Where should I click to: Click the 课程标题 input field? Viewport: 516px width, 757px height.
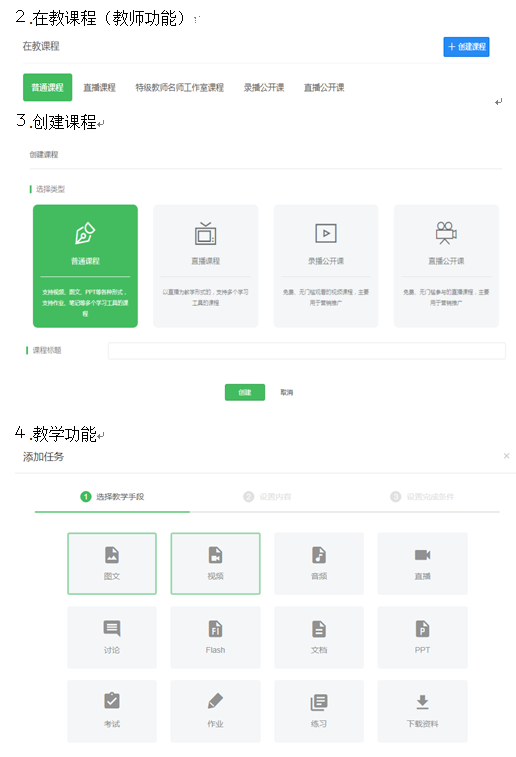pos(307,350)
